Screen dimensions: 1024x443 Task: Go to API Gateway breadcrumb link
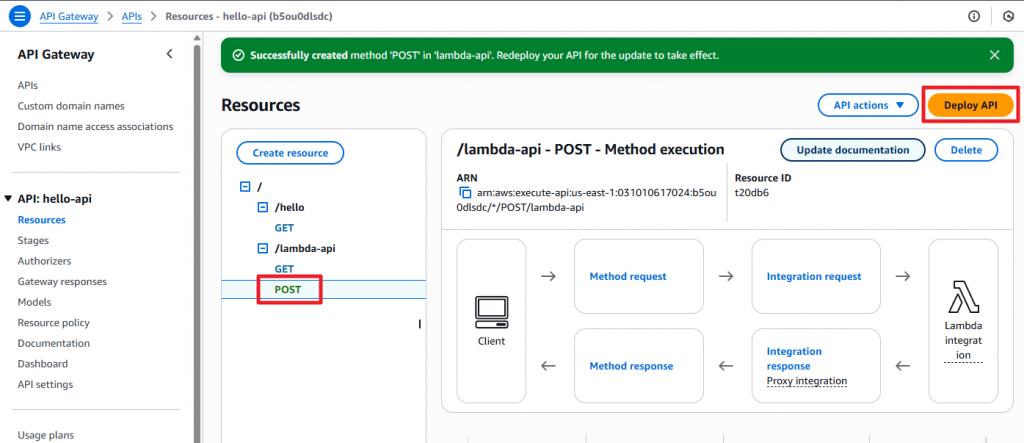pyautogui.click(x=69, y=16)
